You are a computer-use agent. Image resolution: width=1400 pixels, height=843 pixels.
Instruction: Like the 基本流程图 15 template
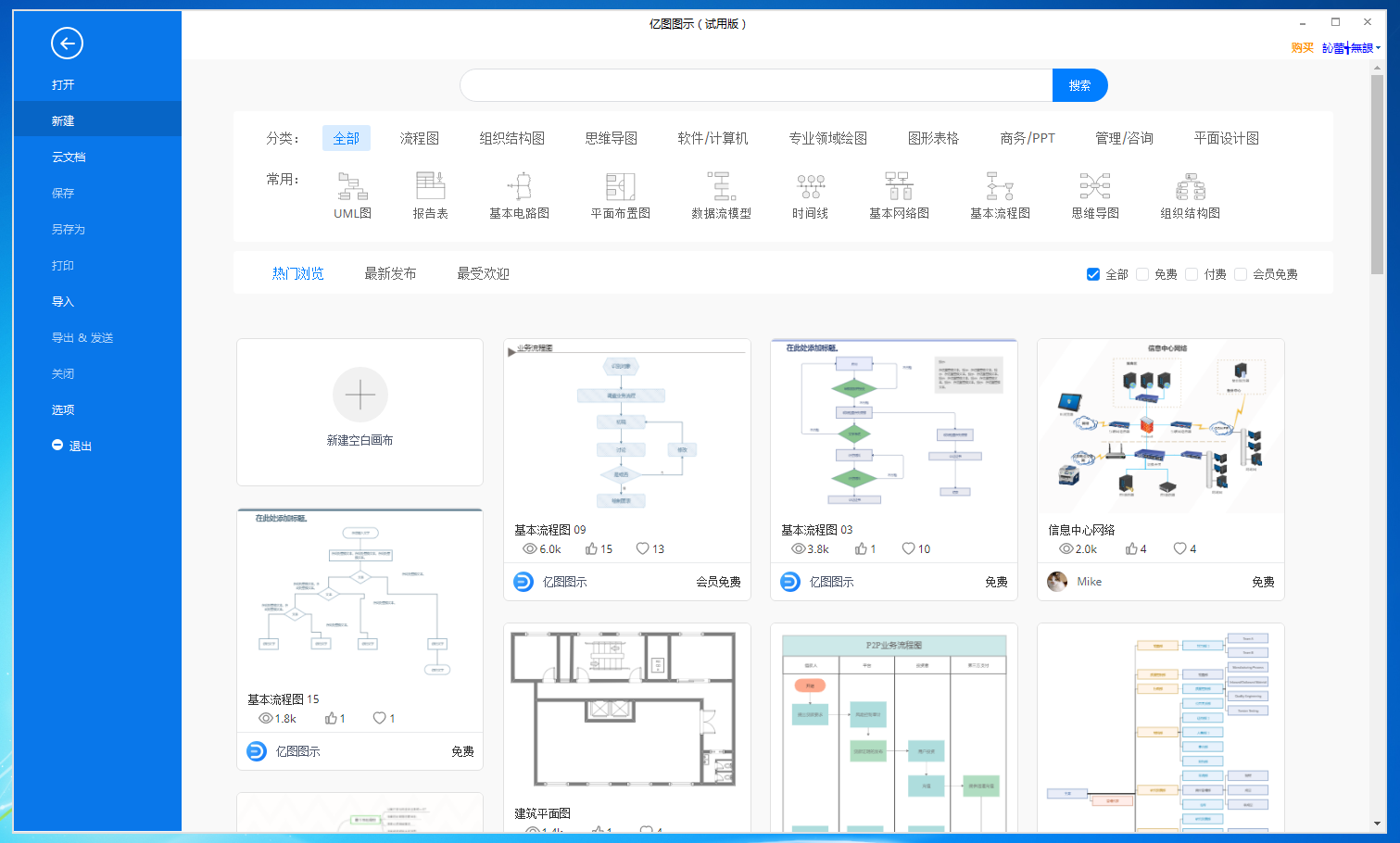(331, 718)
